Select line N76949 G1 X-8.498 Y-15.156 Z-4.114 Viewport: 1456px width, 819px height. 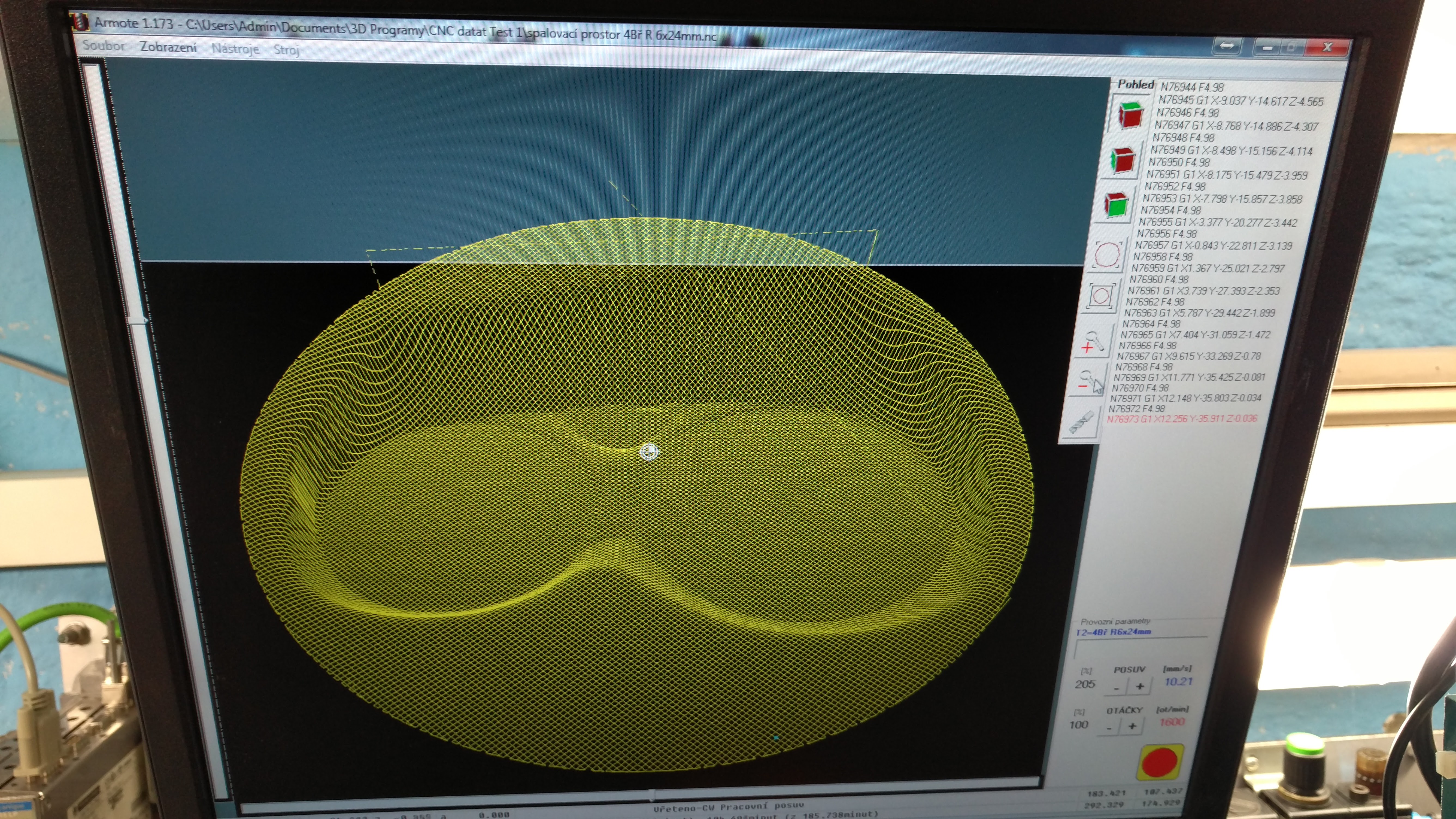coord(1231,150)
